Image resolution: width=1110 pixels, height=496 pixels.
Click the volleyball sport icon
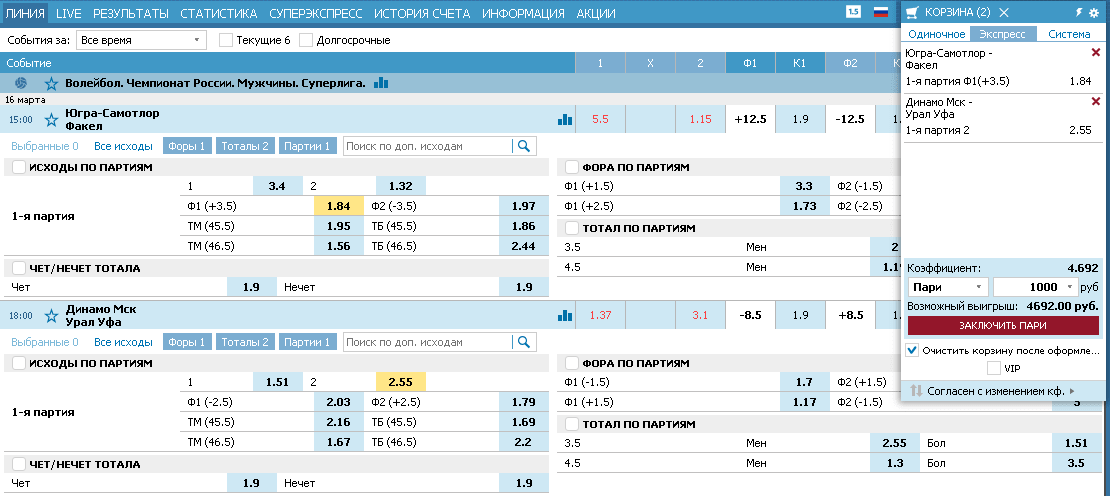[x=20, y=83]
